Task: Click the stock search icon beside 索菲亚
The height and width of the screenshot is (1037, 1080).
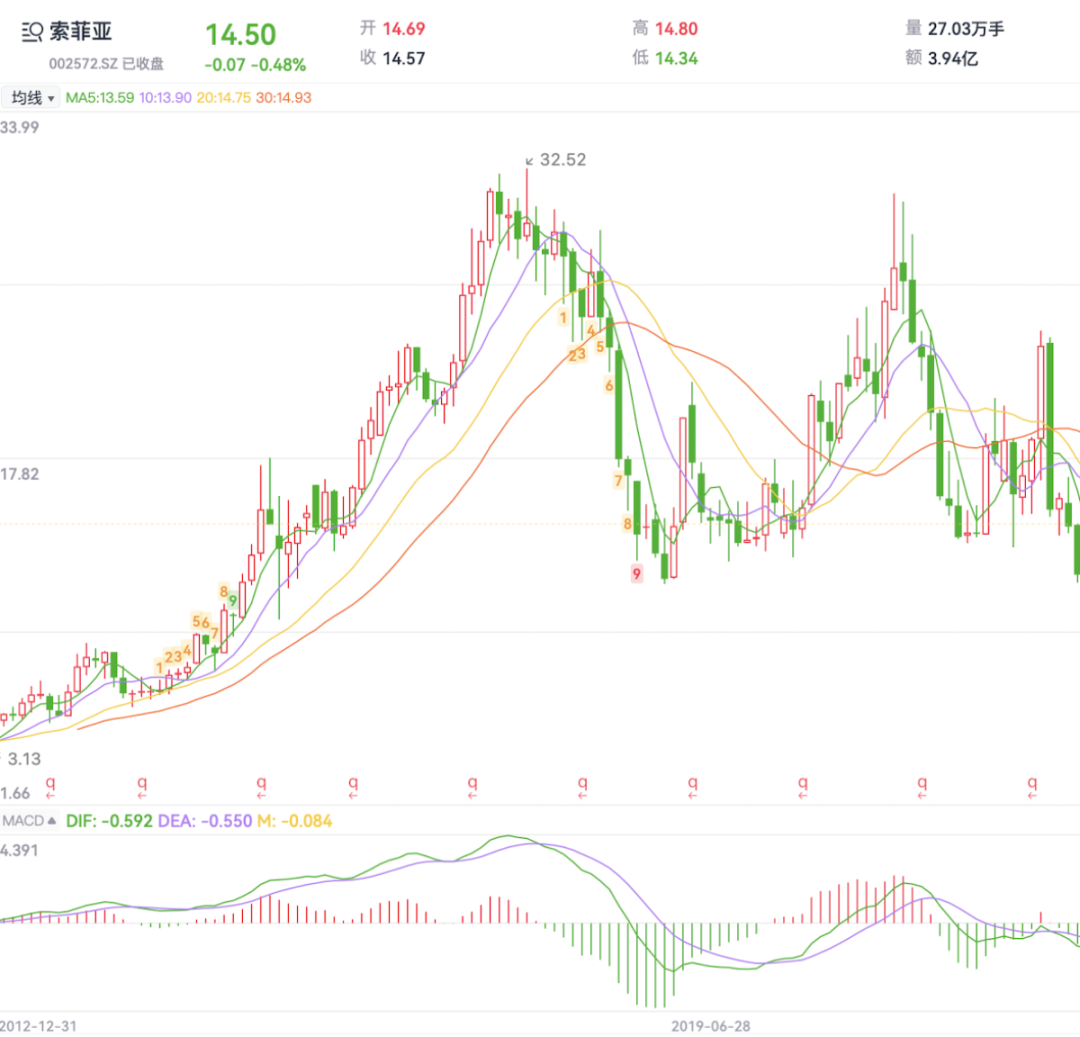Action: click(x=32, y=33)
